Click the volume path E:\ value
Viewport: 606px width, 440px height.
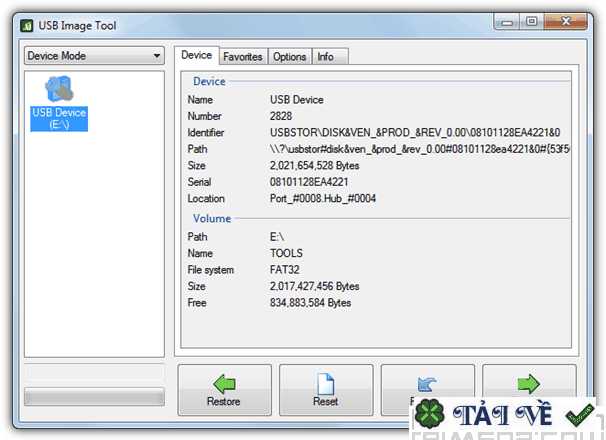point(277,237)
